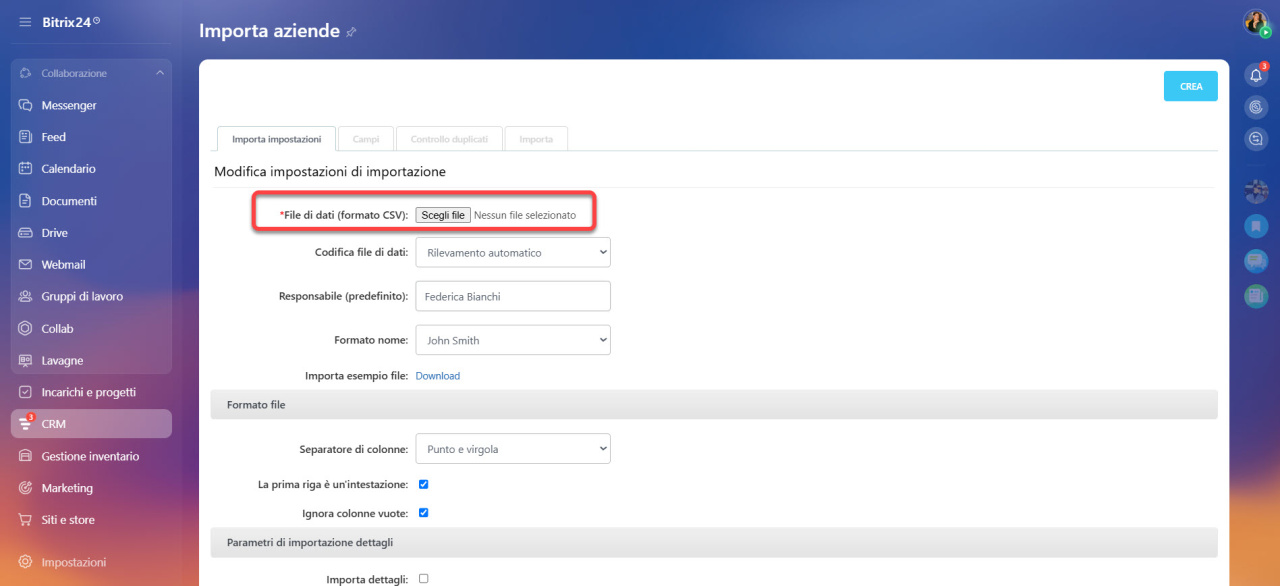1280x586 pixels.
Task: Select the 'Importa' tab
Action: pyautogui.click(x=536, y=139)
